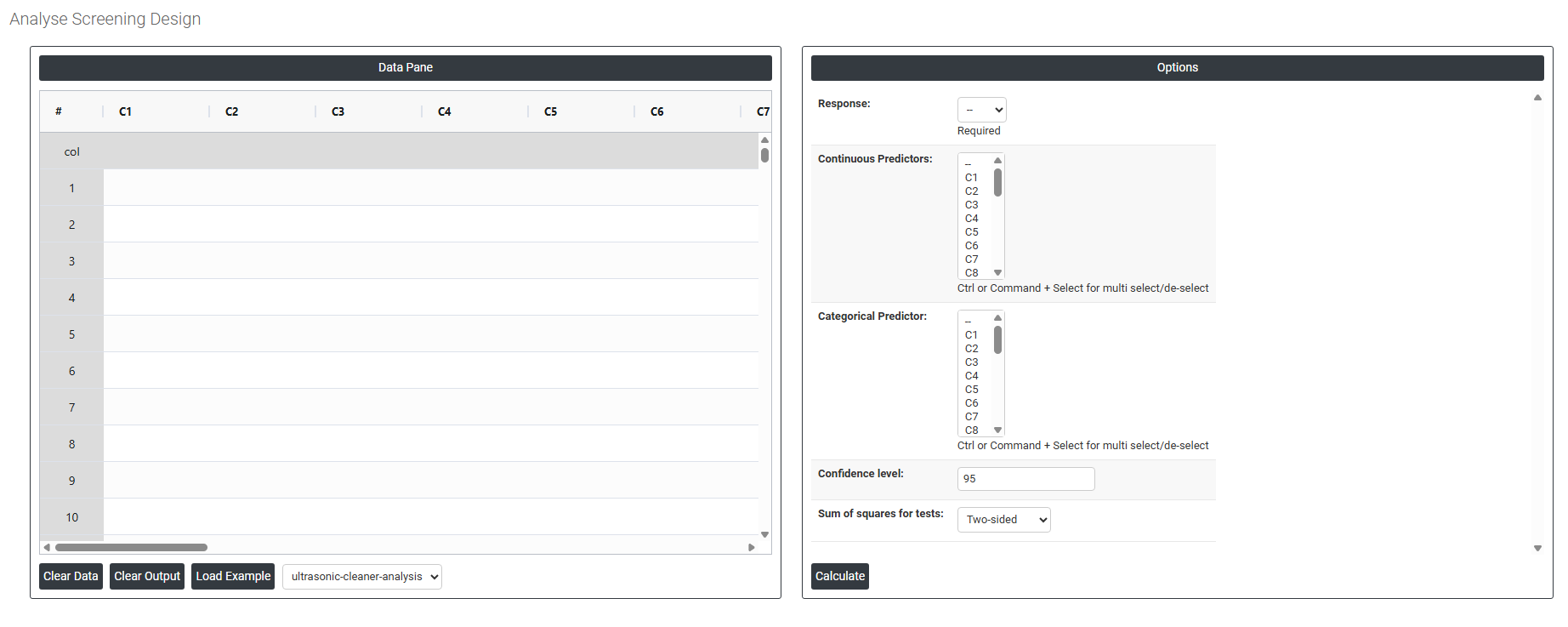
Task: Click the Options panel scroll up arrow
Action: (1537, 98)
